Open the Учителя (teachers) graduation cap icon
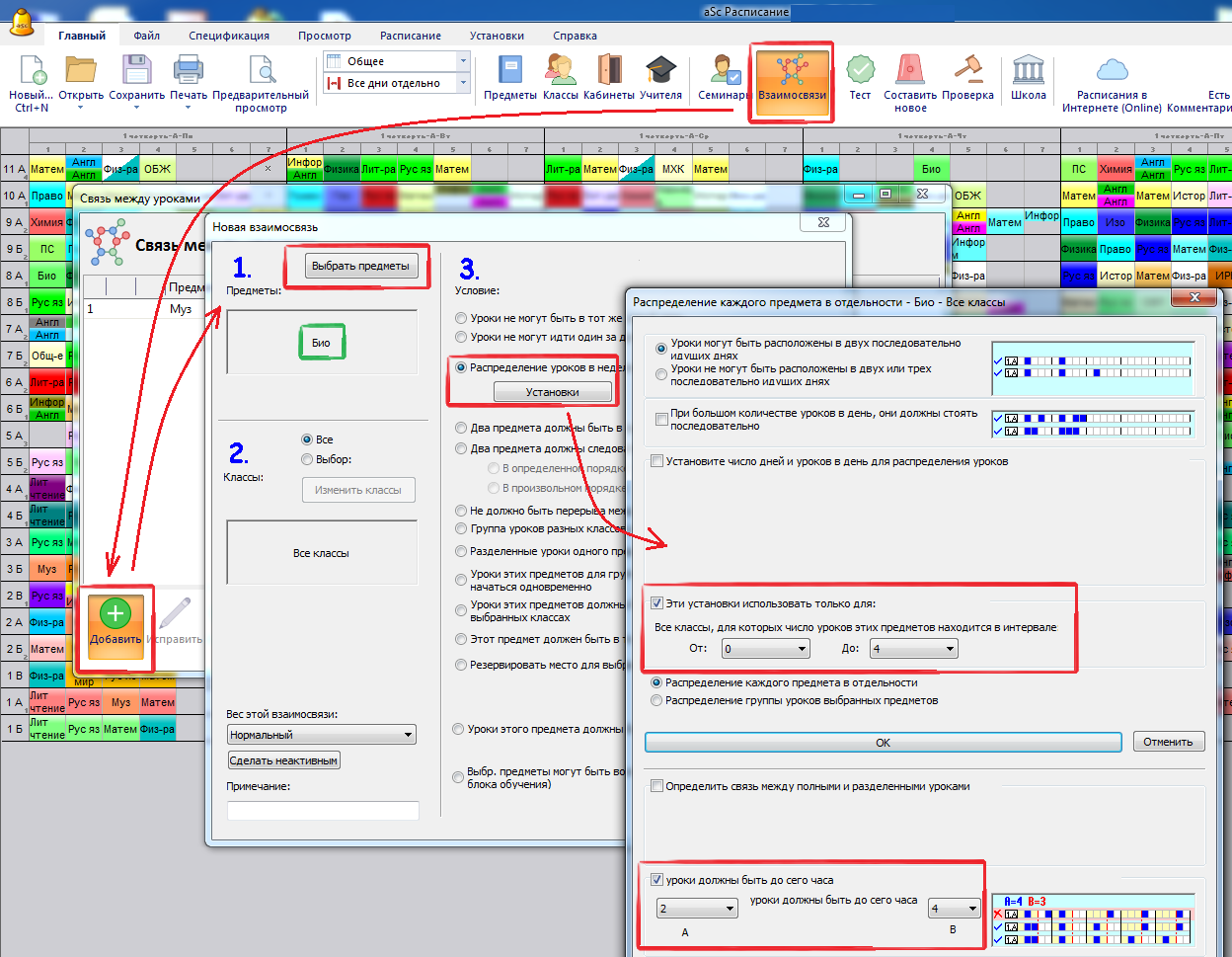The height and width of the screenshot is (957, 1232). (660, 71)
